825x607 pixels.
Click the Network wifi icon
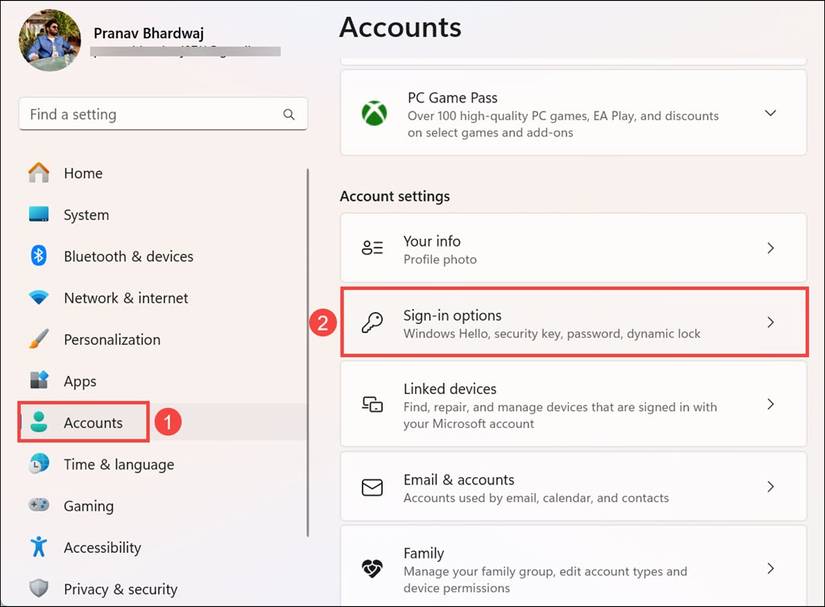coord(38,297)
